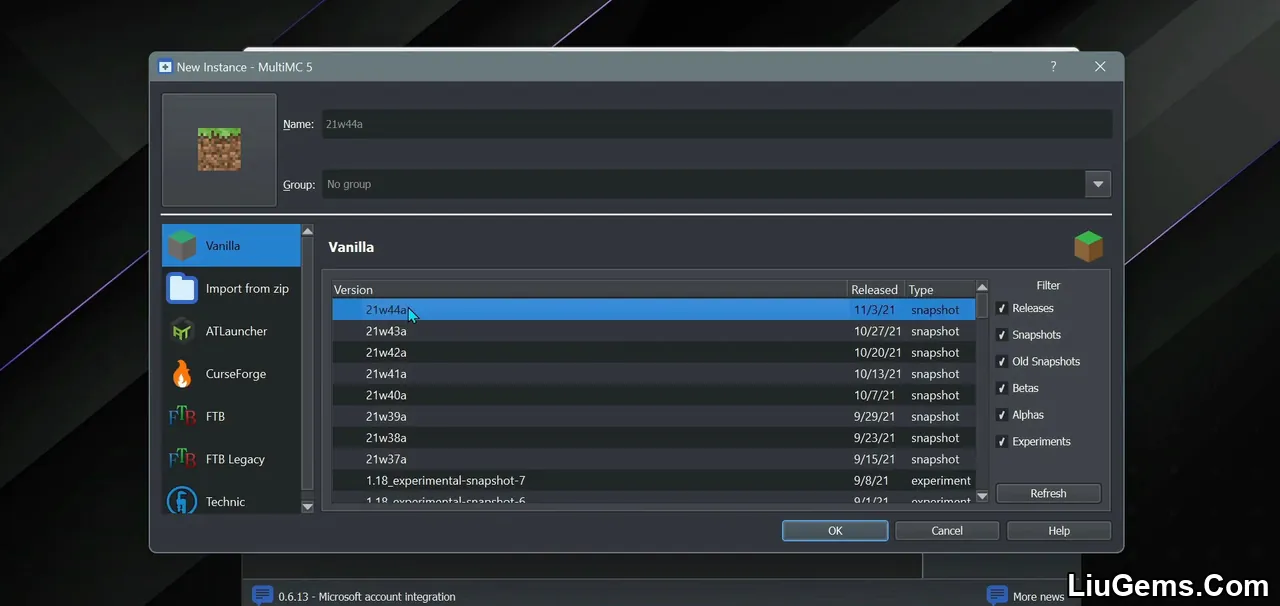
Task: Select version 21w38a row
Action: pos(654,438)
